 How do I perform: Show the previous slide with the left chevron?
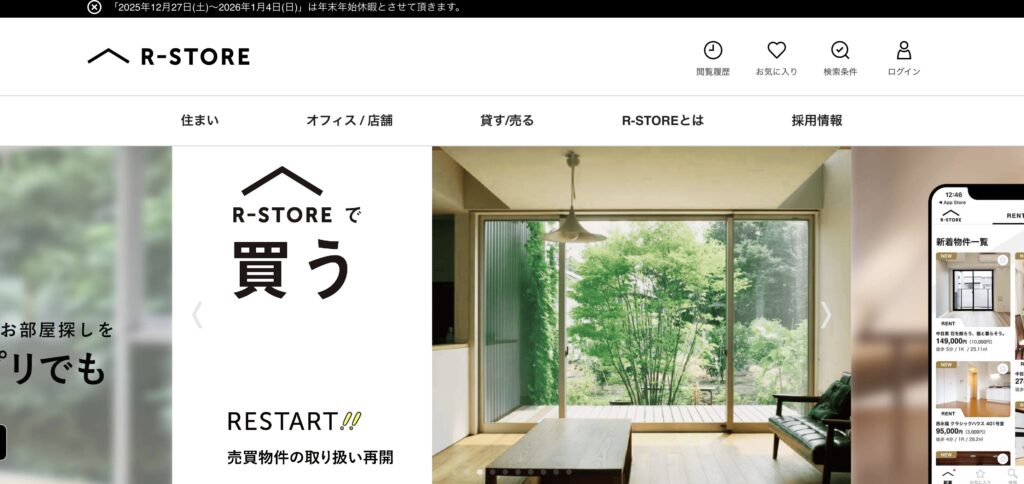pos(197,314)
